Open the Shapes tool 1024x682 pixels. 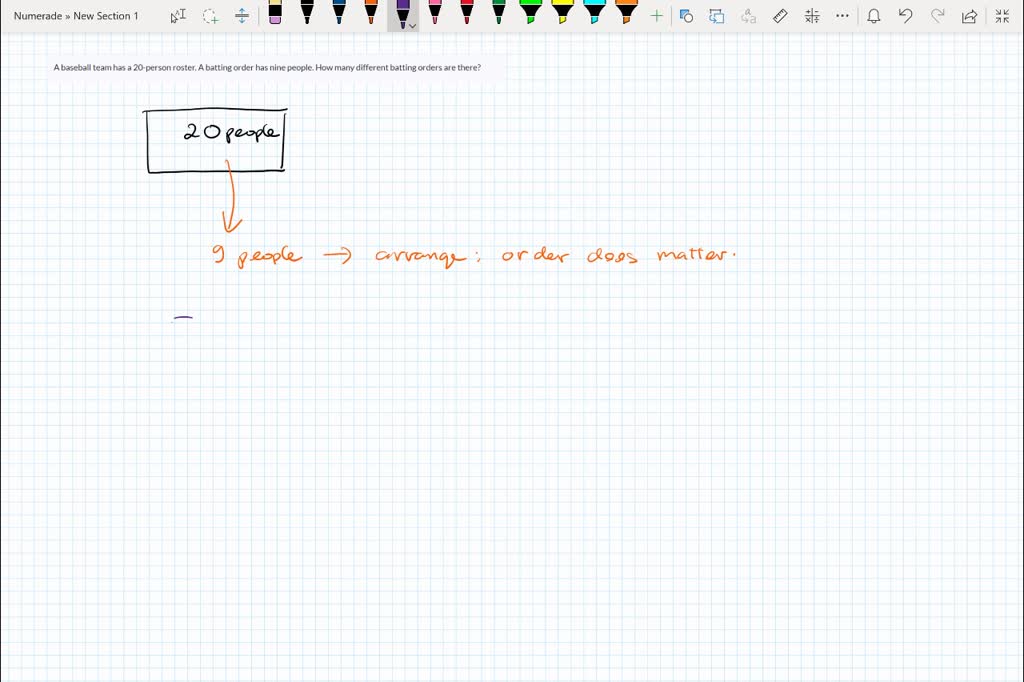pos(686,16)
